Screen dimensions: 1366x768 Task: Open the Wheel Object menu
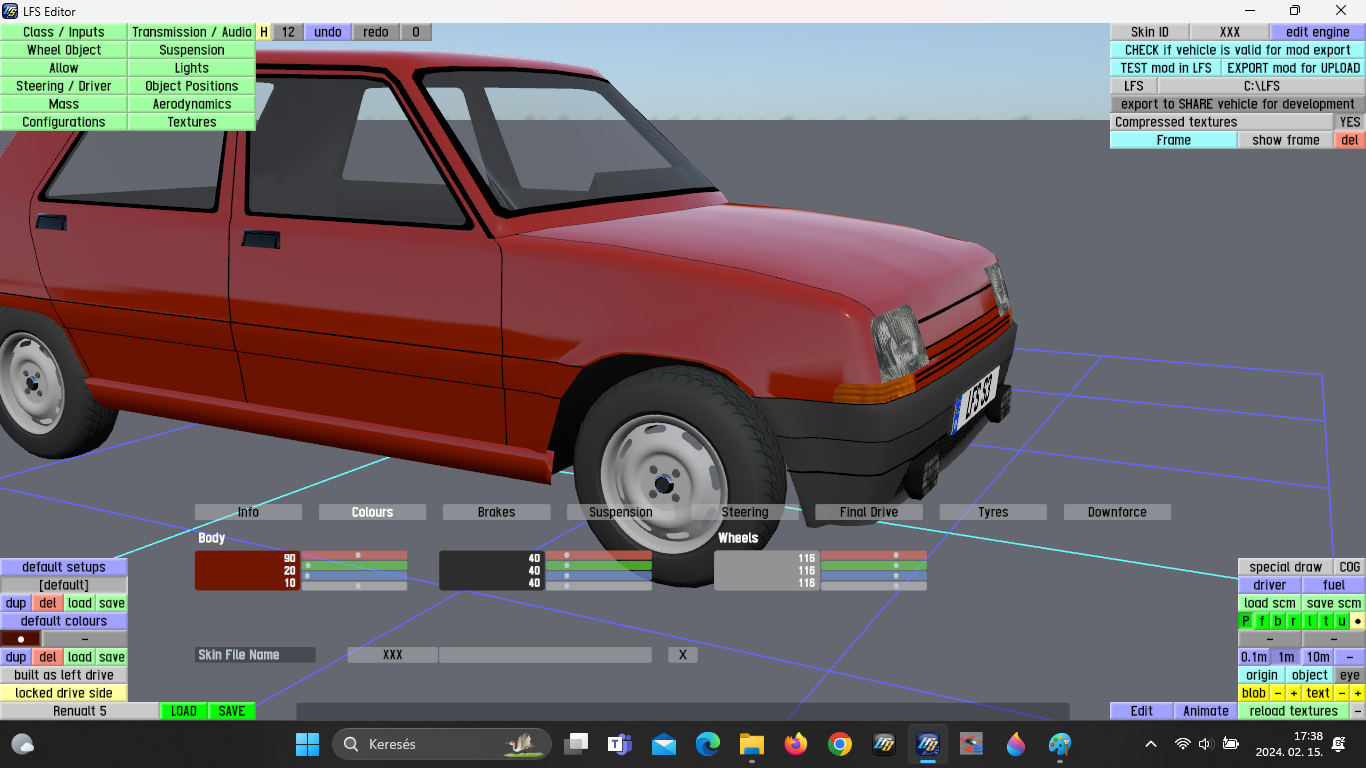point(64,50)
